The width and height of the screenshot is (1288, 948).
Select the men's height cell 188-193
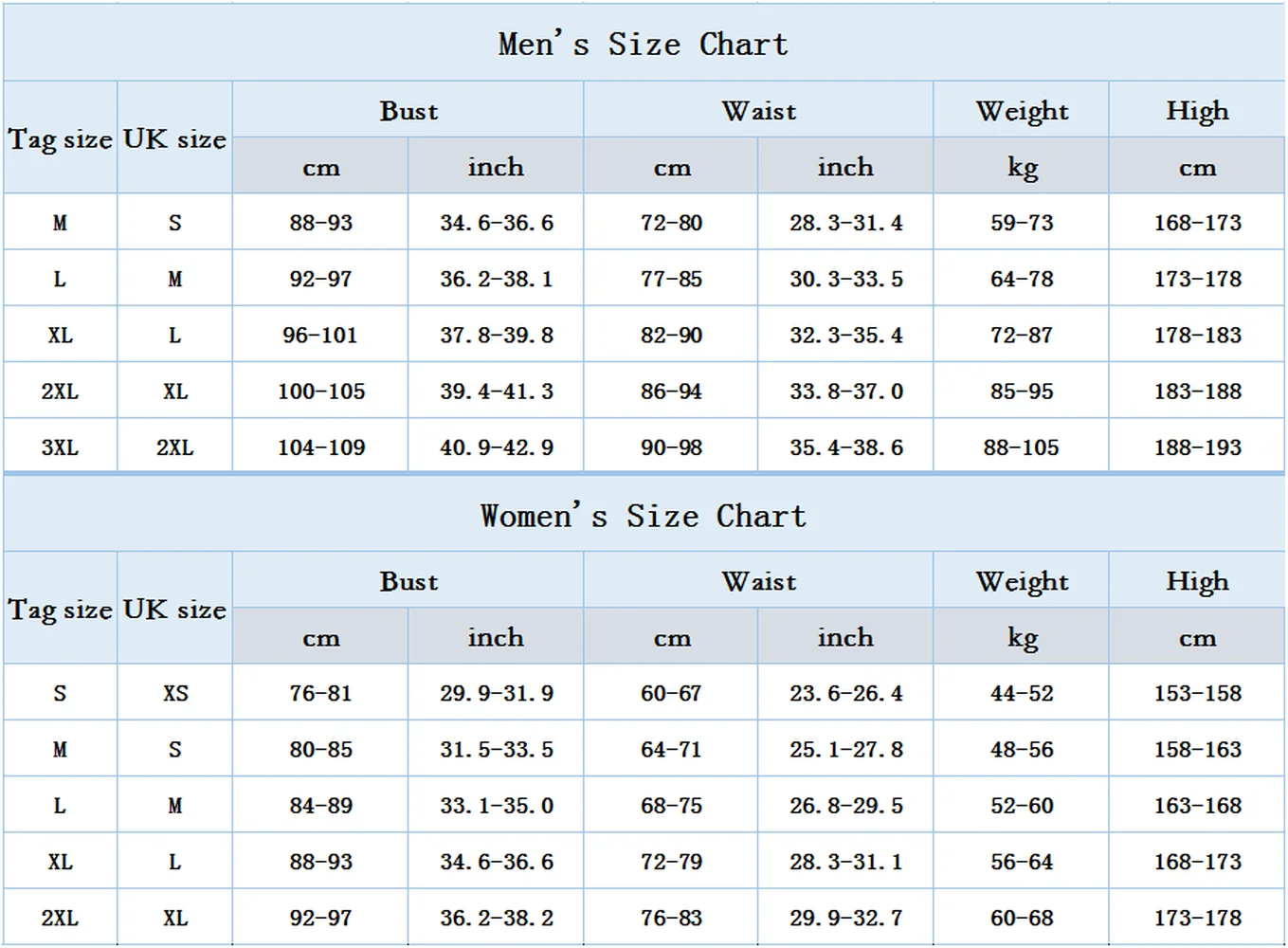[1197, 447]
